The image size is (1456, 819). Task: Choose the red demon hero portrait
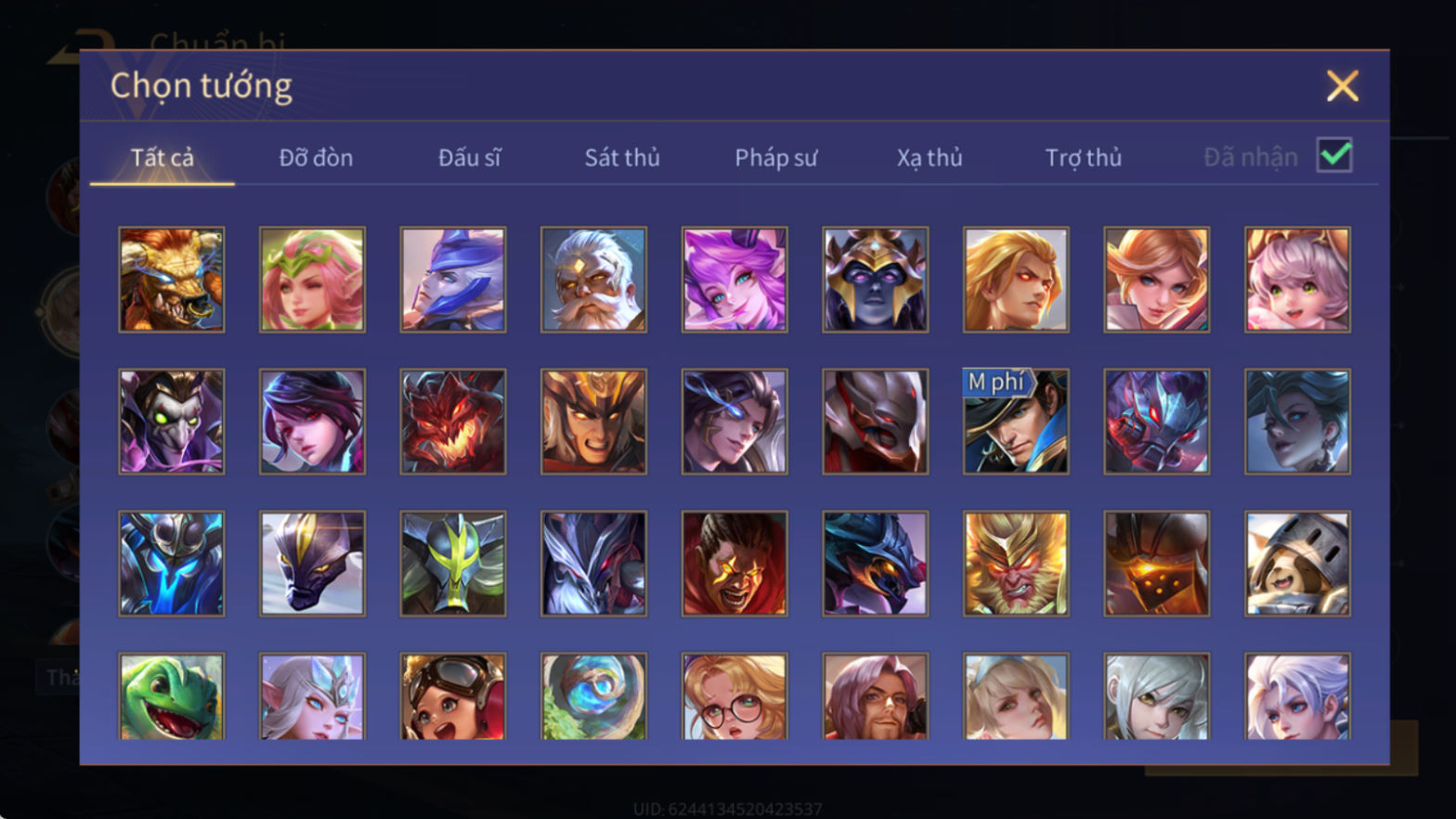[453, 422]
